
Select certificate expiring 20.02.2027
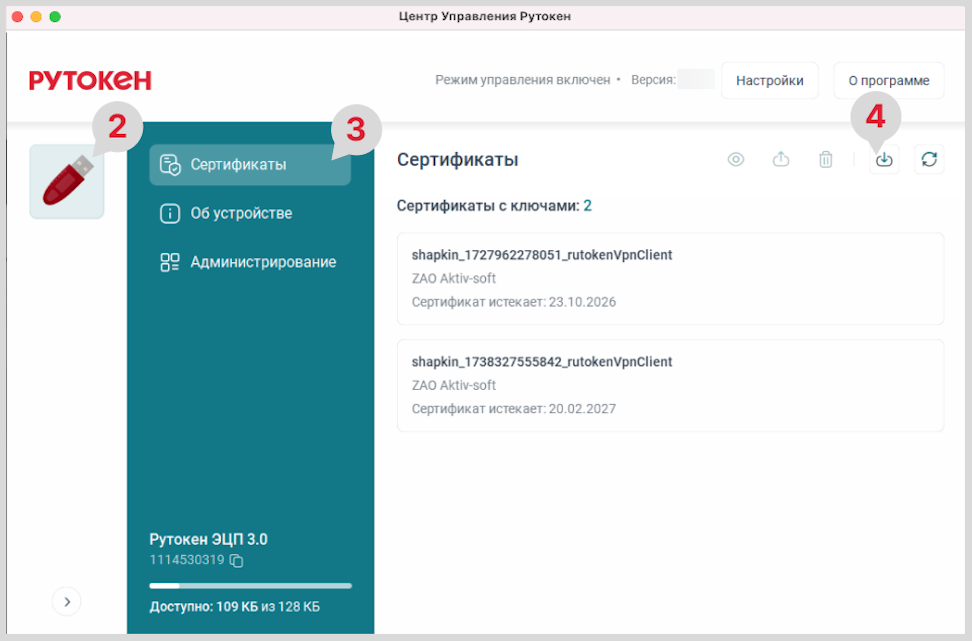pos(670,385)
